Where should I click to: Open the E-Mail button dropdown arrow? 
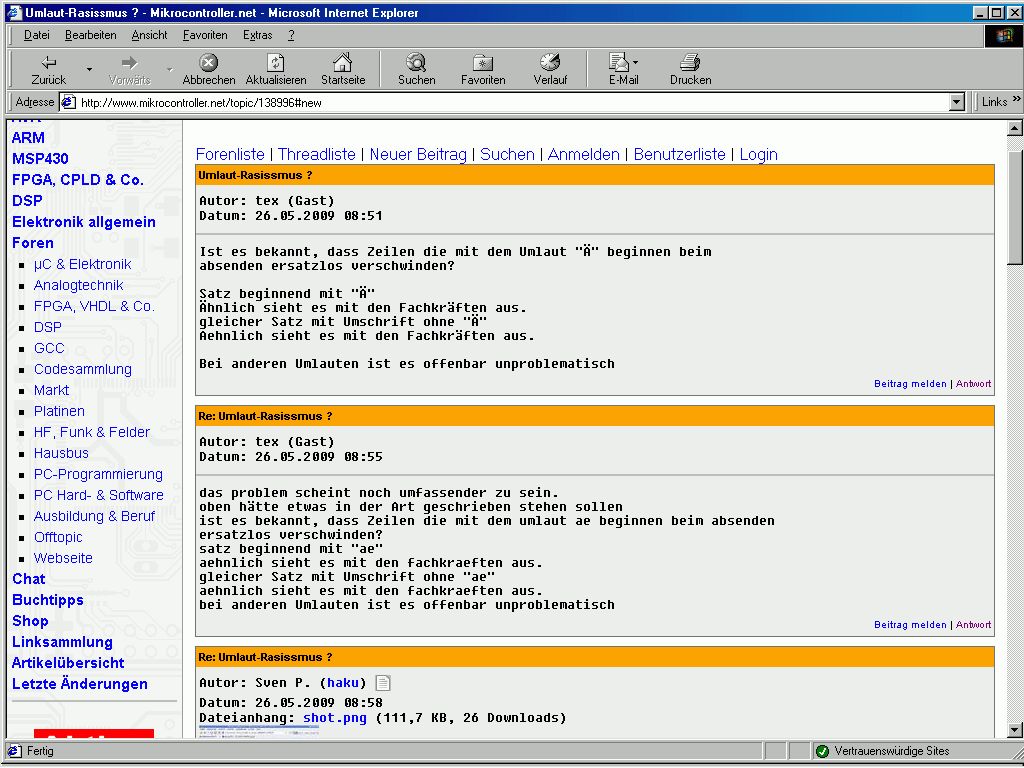pos(636,63)
